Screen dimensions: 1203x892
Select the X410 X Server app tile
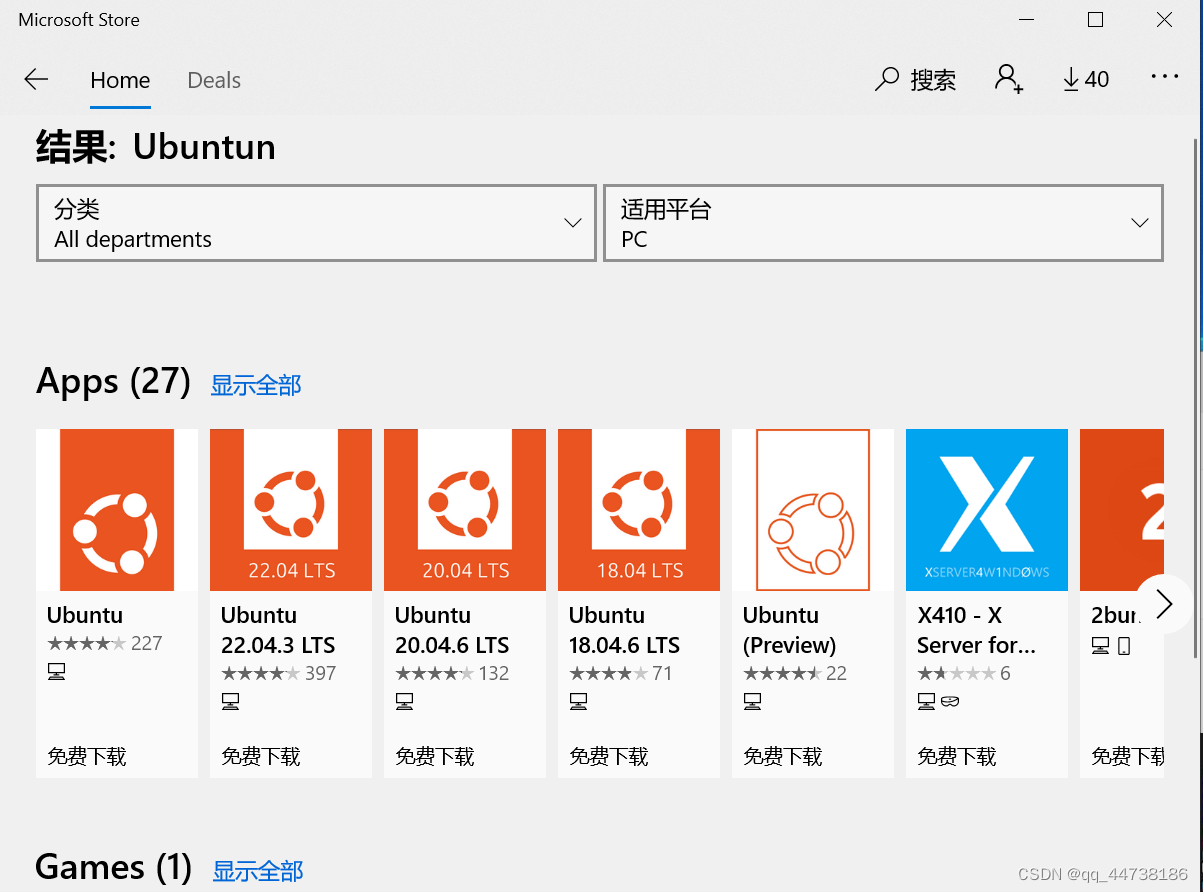pyautogui.click(x=986, y=510)
